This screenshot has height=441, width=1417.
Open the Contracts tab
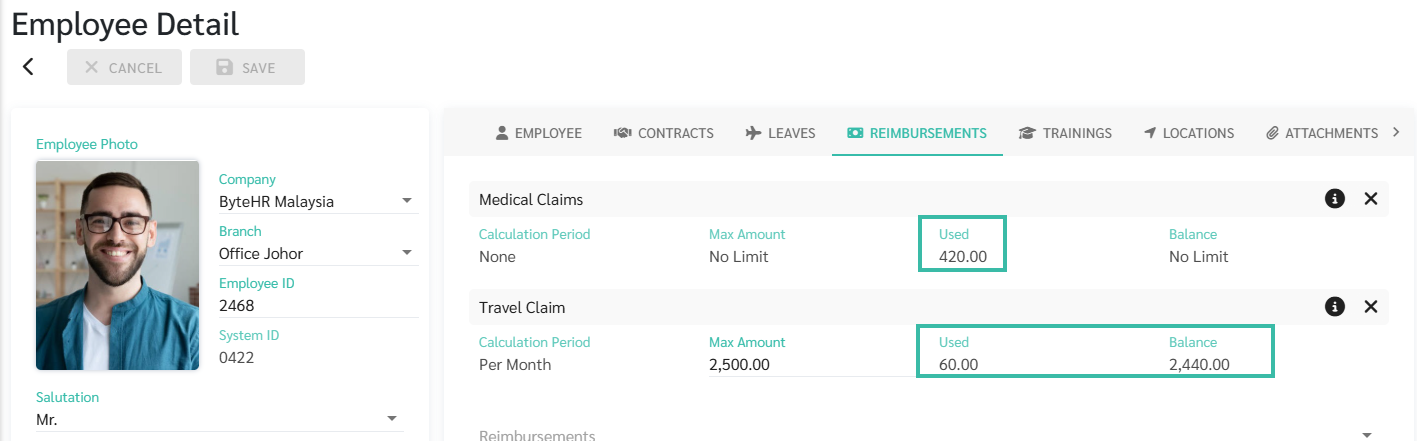(x=664, y=133)
